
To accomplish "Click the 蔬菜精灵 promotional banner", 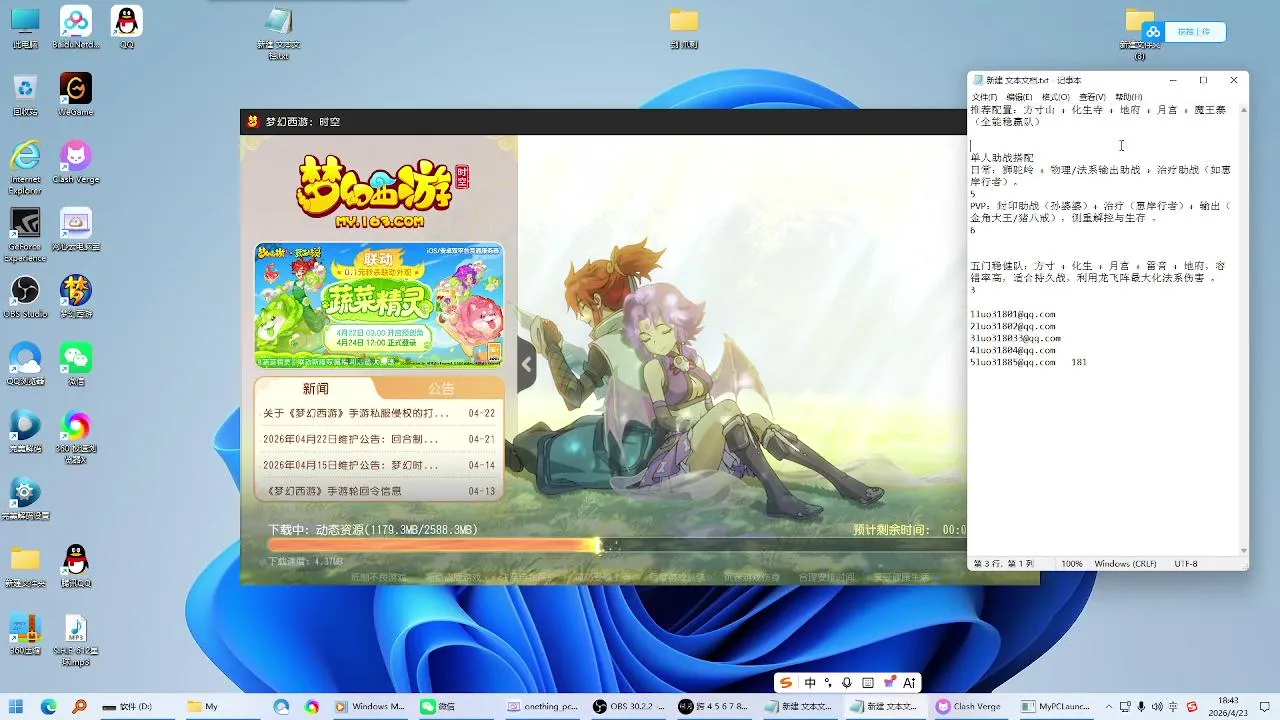I will (379, 305).
